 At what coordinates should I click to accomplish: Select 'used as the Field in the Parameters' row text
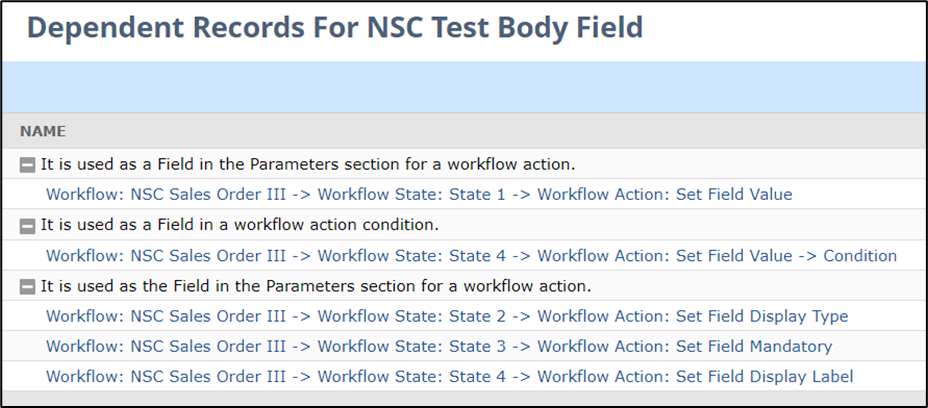click(x=315, y=287)
